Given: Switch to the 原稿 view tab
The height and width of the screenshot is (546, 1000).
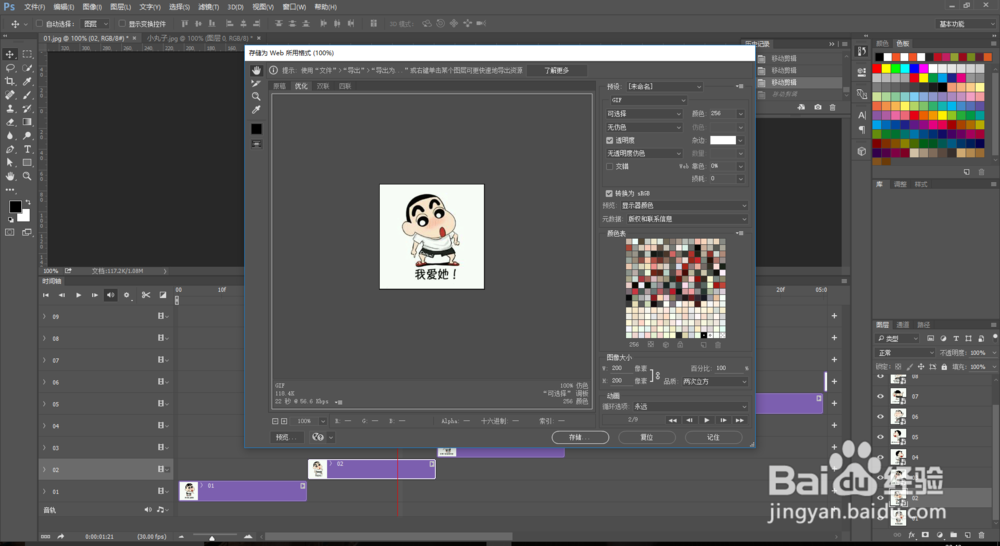Looking at the screenshot, I should (x=279, y=86).
